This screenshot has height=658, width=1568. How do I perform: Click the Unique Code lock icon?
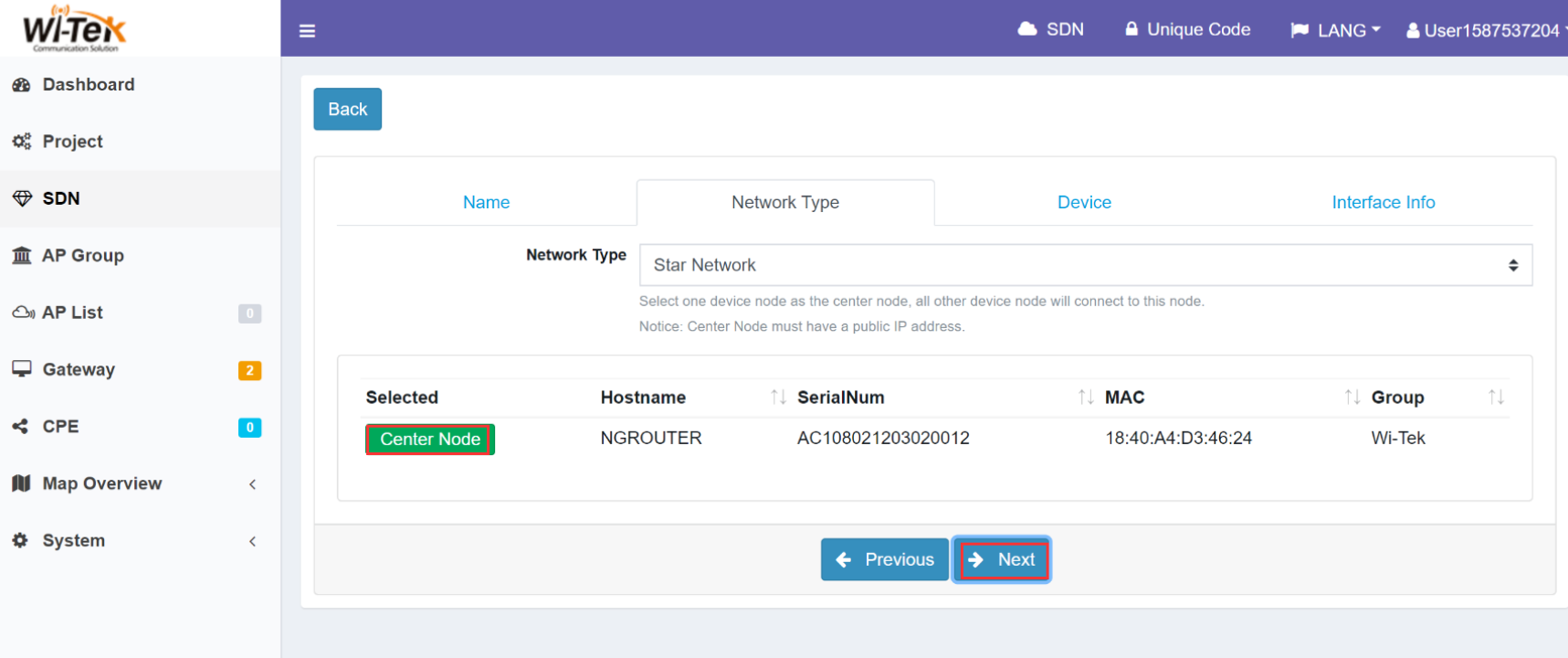coord(1131,29)
